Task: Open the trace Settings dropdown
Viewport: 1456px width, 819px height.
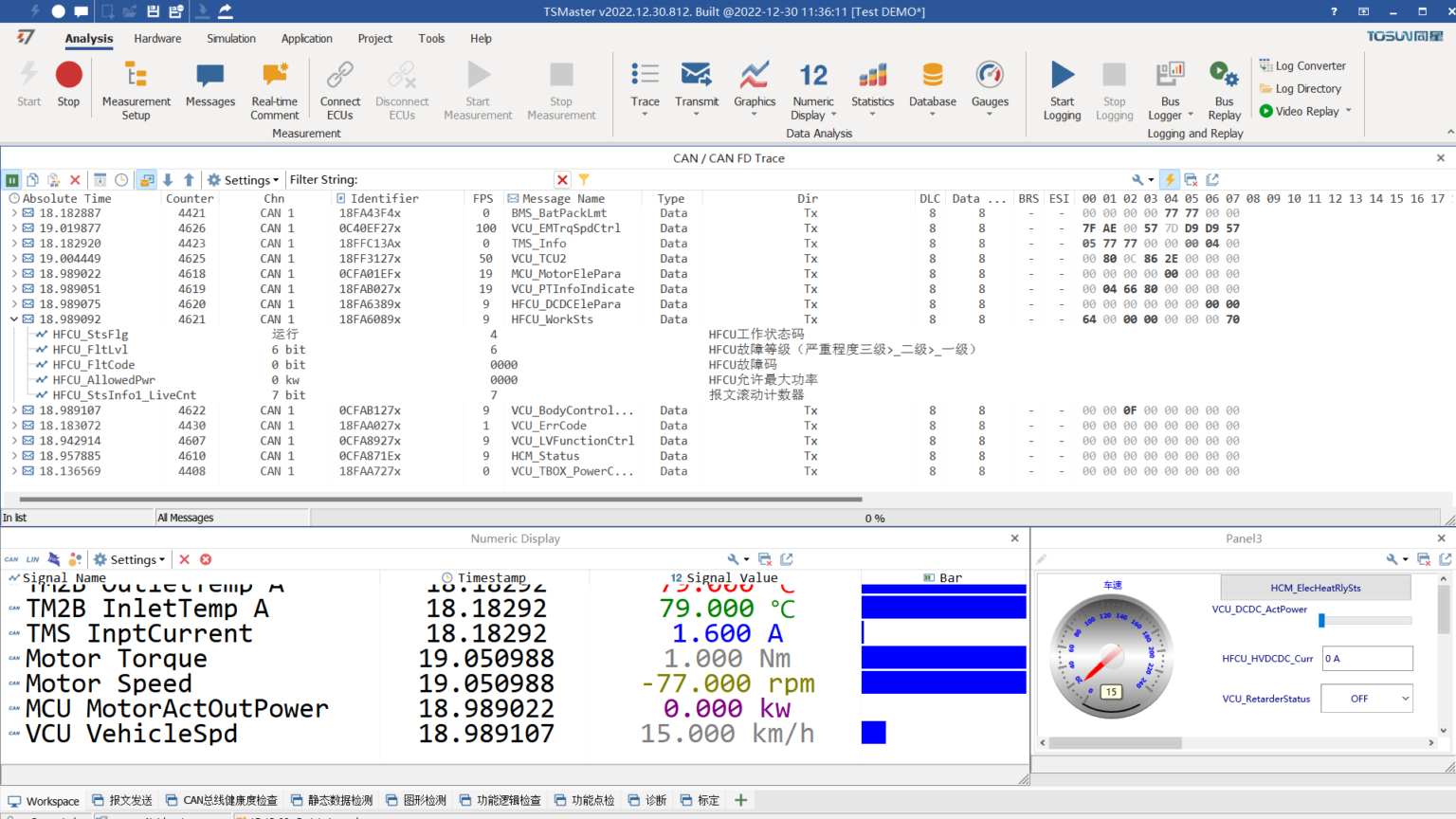Action: point(244,180)
